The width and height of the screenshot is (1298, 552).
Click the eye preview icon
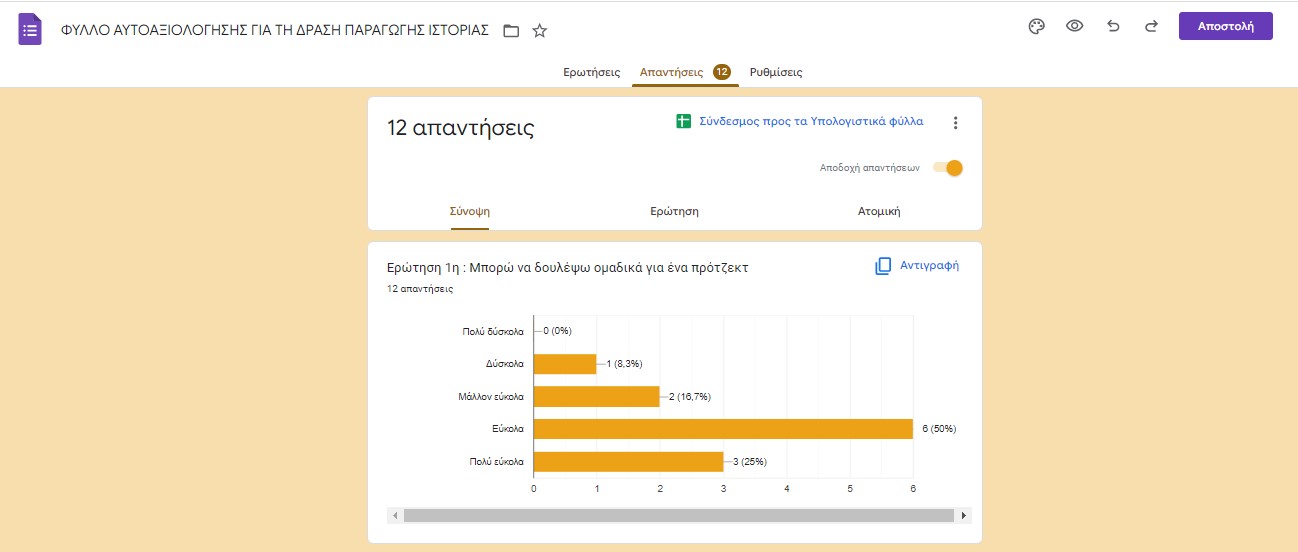[1075, 27]
